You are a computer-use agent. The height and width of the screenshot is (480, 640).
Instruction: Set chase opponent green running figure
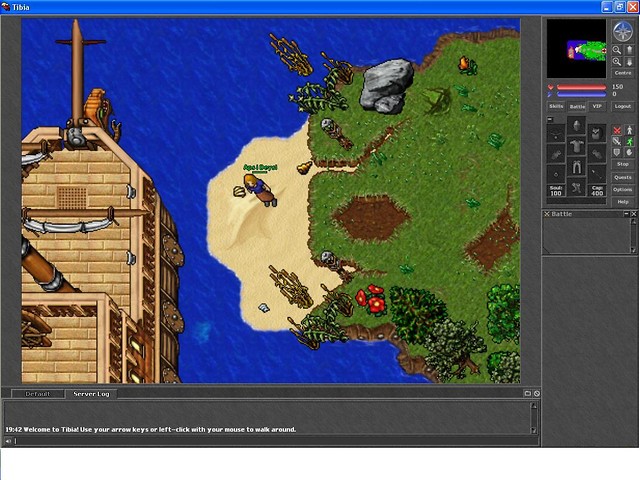[x=629, y=141]
